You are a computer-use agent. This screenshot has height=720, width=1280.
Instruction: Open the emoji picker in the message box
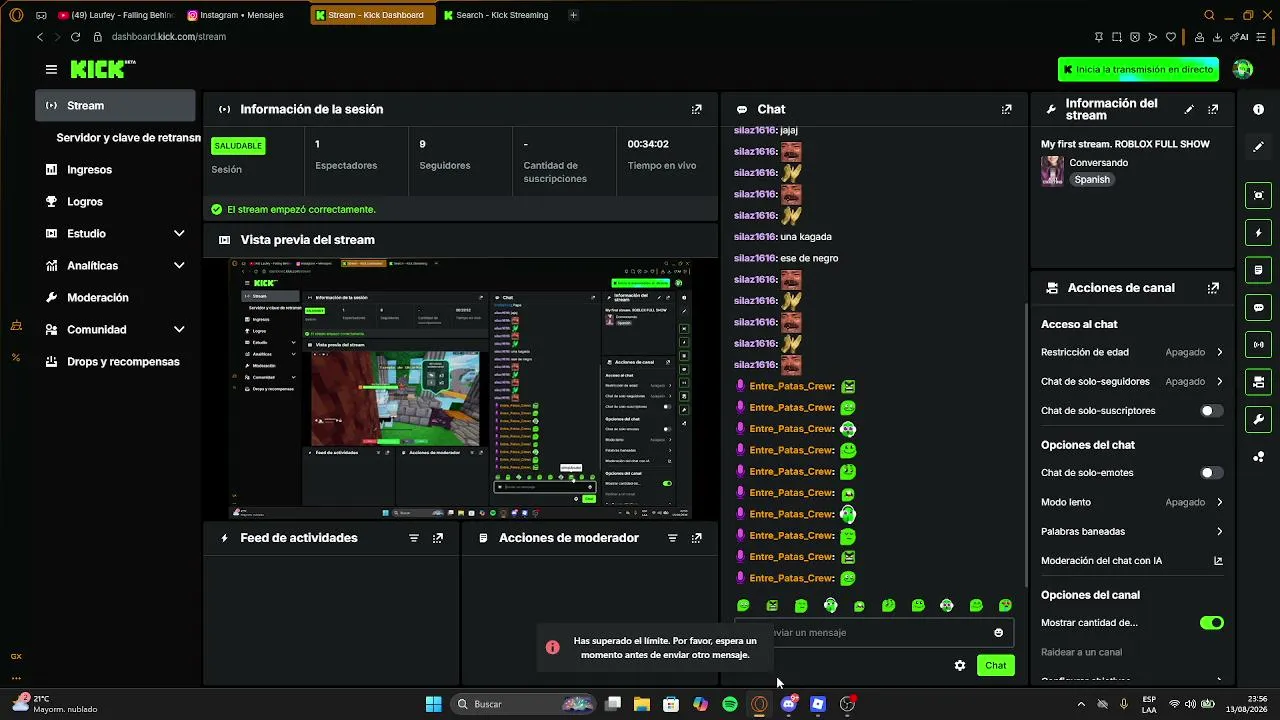(998, 632)
